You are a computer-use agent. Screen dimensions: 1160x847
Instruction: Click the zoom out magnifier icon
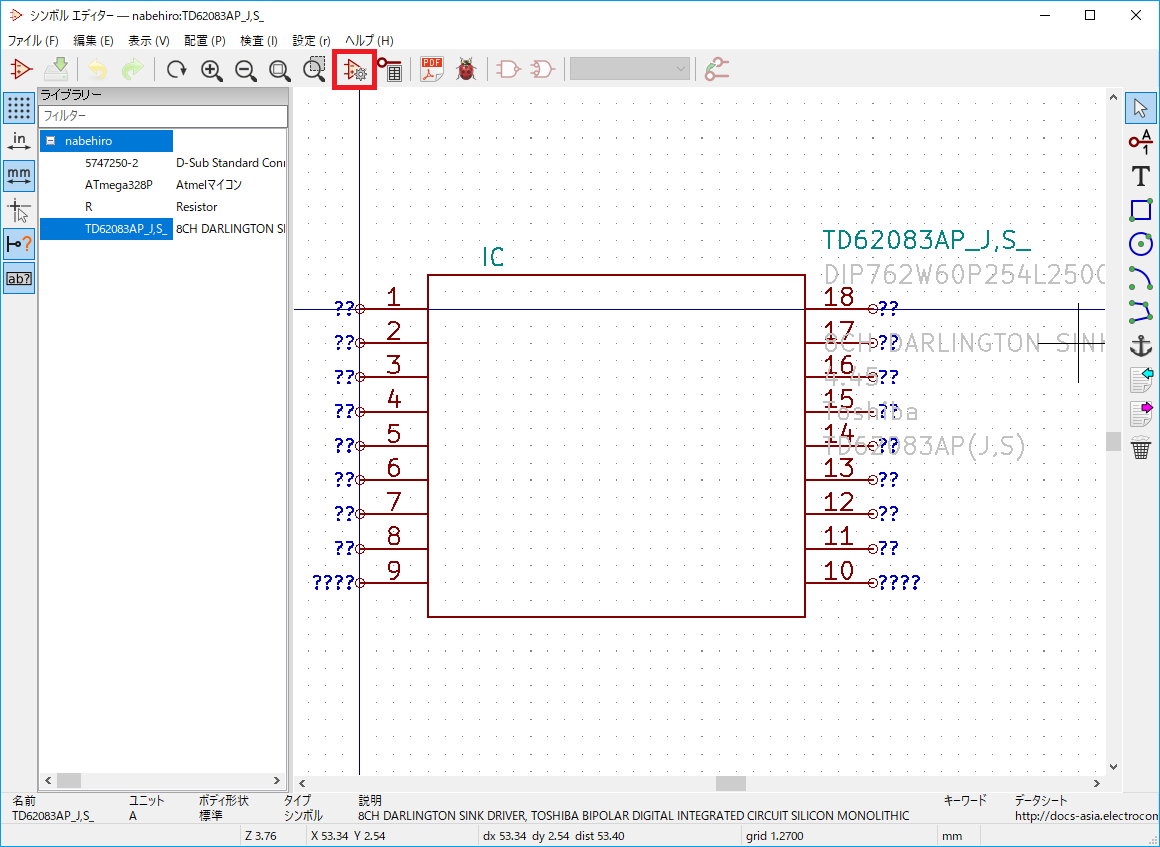tap(246, 70)
